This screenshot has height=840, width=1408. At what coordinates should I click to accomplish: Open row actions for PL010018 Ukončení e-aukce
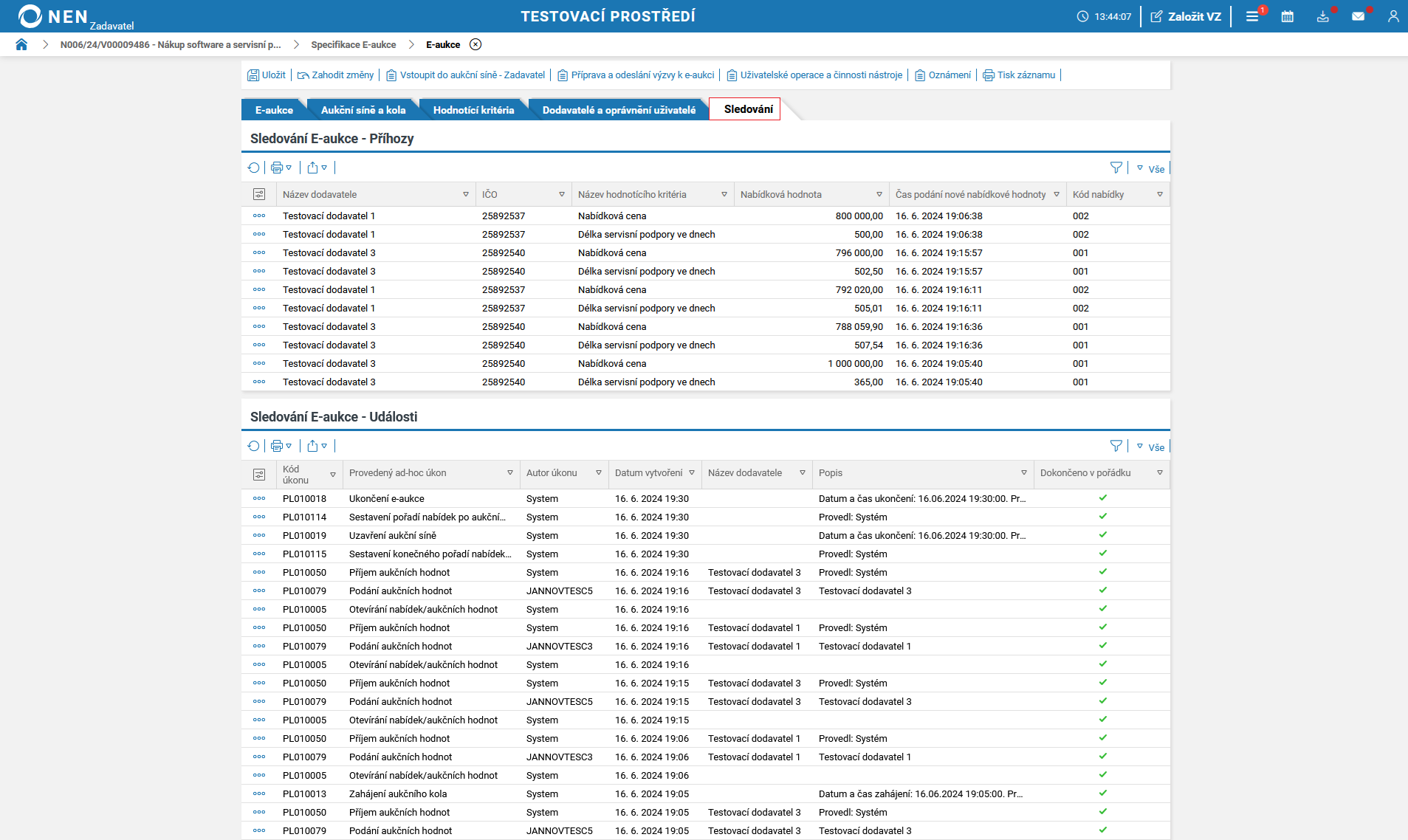tap(259, 498)
